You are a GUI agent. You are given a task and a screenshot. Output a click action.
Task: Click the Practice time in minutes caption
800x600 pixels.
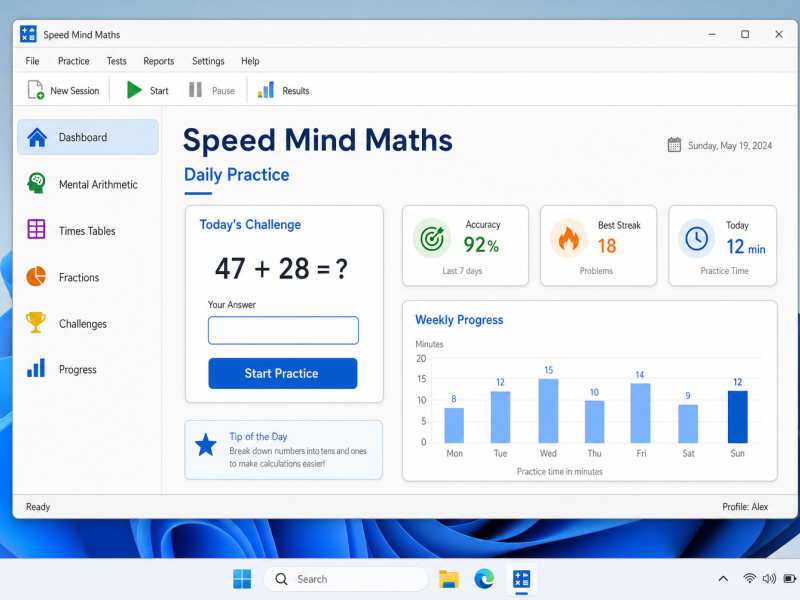tap(560, 471)
